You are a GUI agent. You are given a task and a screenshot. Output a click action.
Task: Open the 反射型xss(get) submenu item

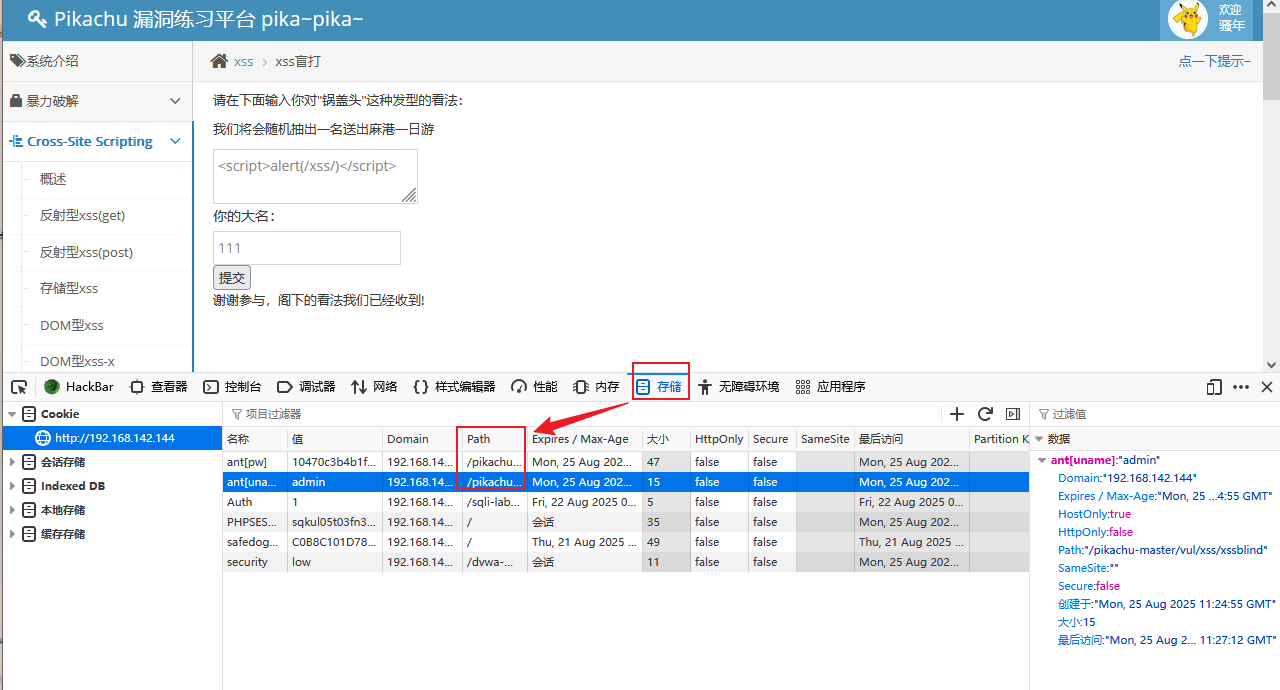(82, 215)
